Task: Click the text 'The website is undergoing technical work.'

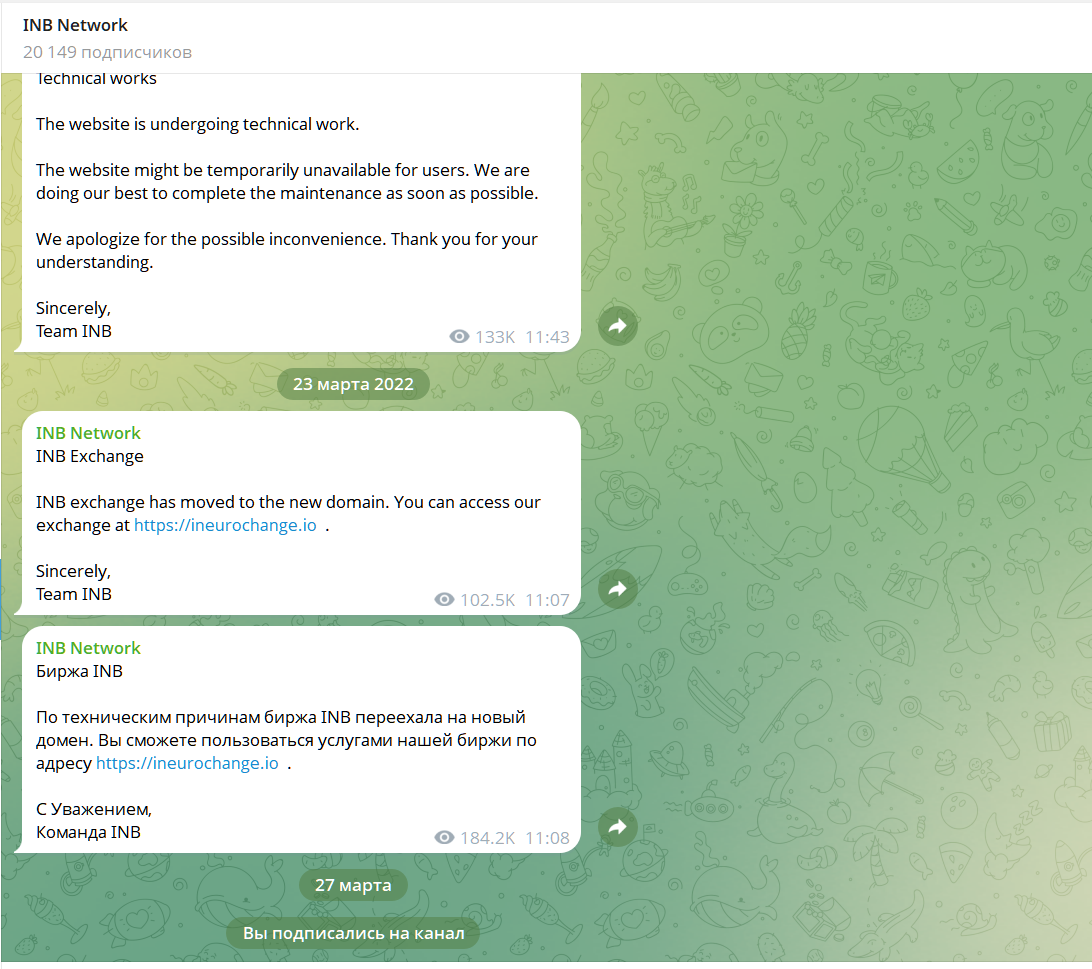Action: 198,124
